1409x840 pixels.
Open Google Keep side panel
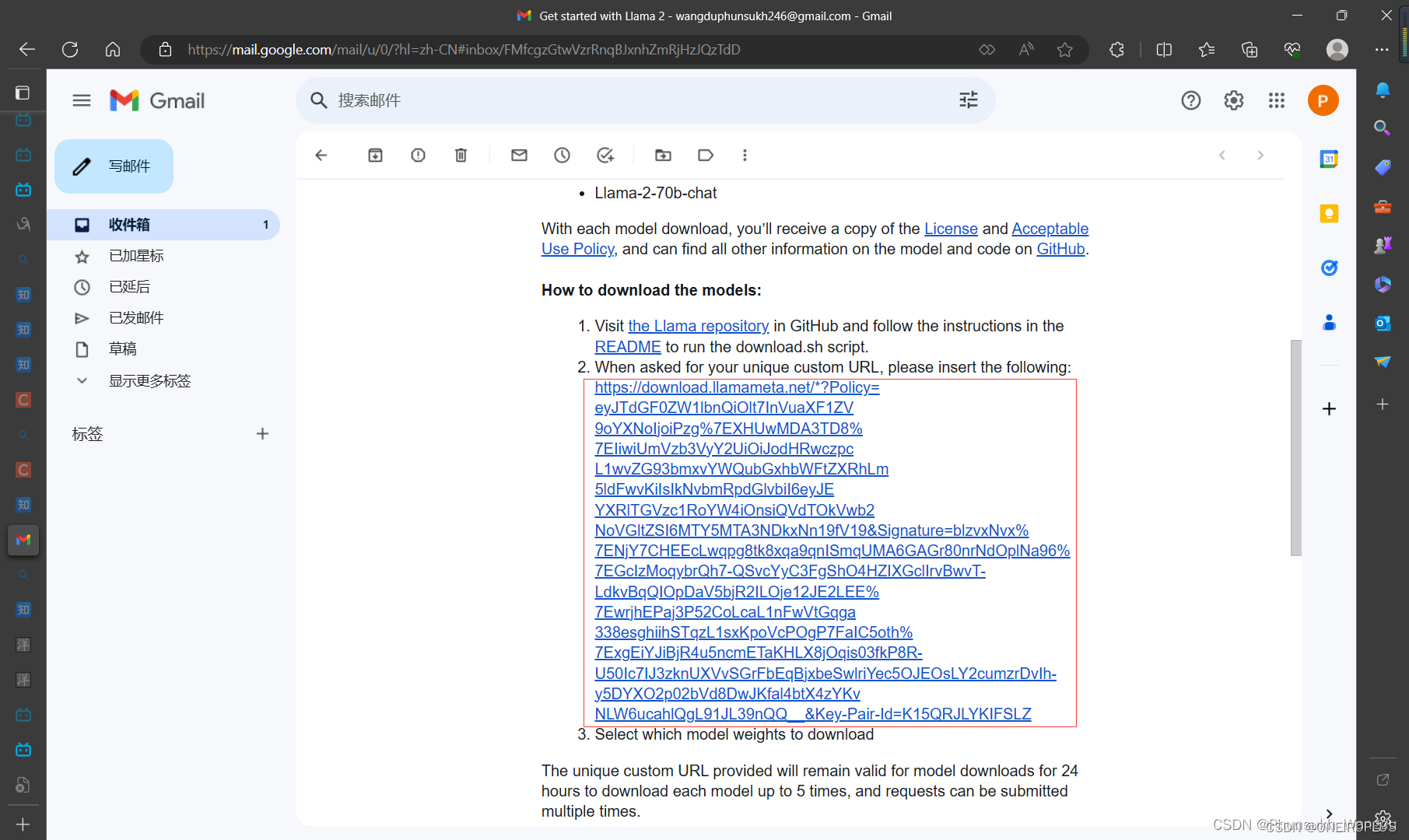(x=1329, y=214)
